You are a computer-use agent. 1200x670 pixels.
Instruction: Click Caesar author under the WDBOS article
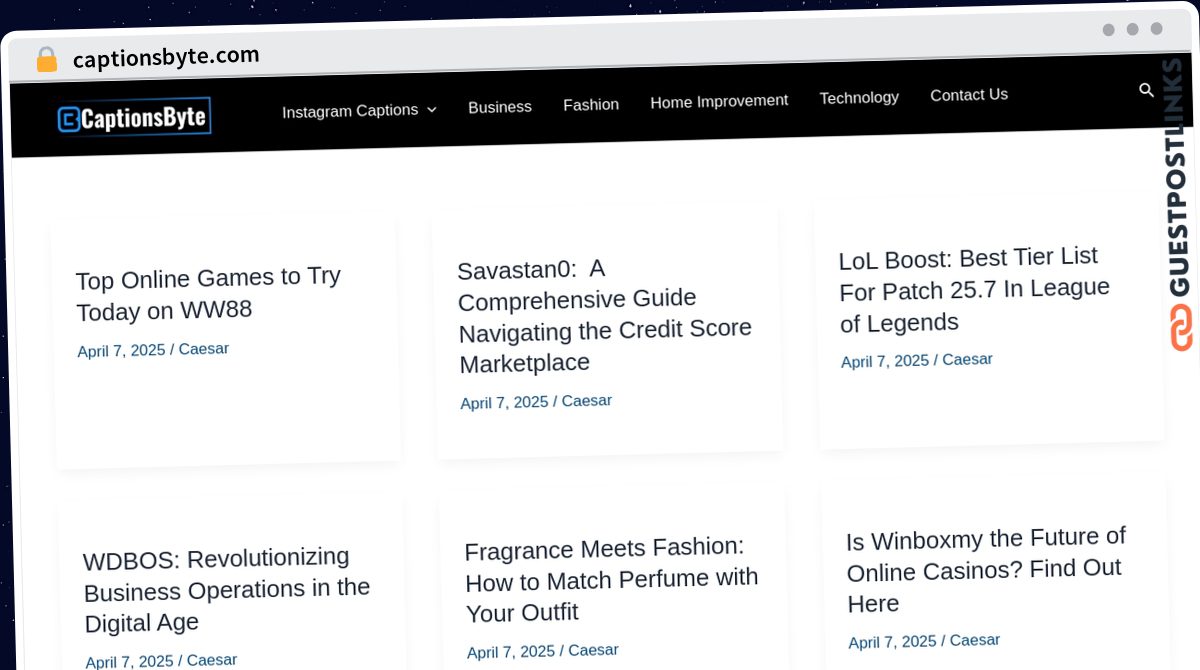(x=212, y=660)
